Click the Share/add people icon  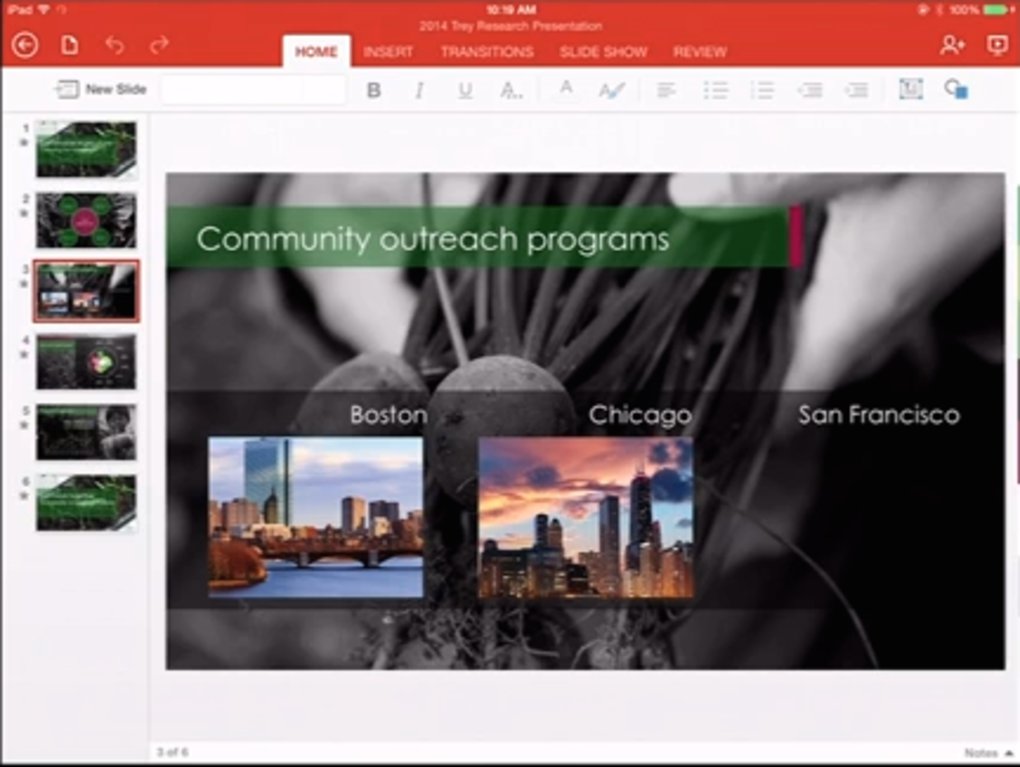[x=952, y=45]
